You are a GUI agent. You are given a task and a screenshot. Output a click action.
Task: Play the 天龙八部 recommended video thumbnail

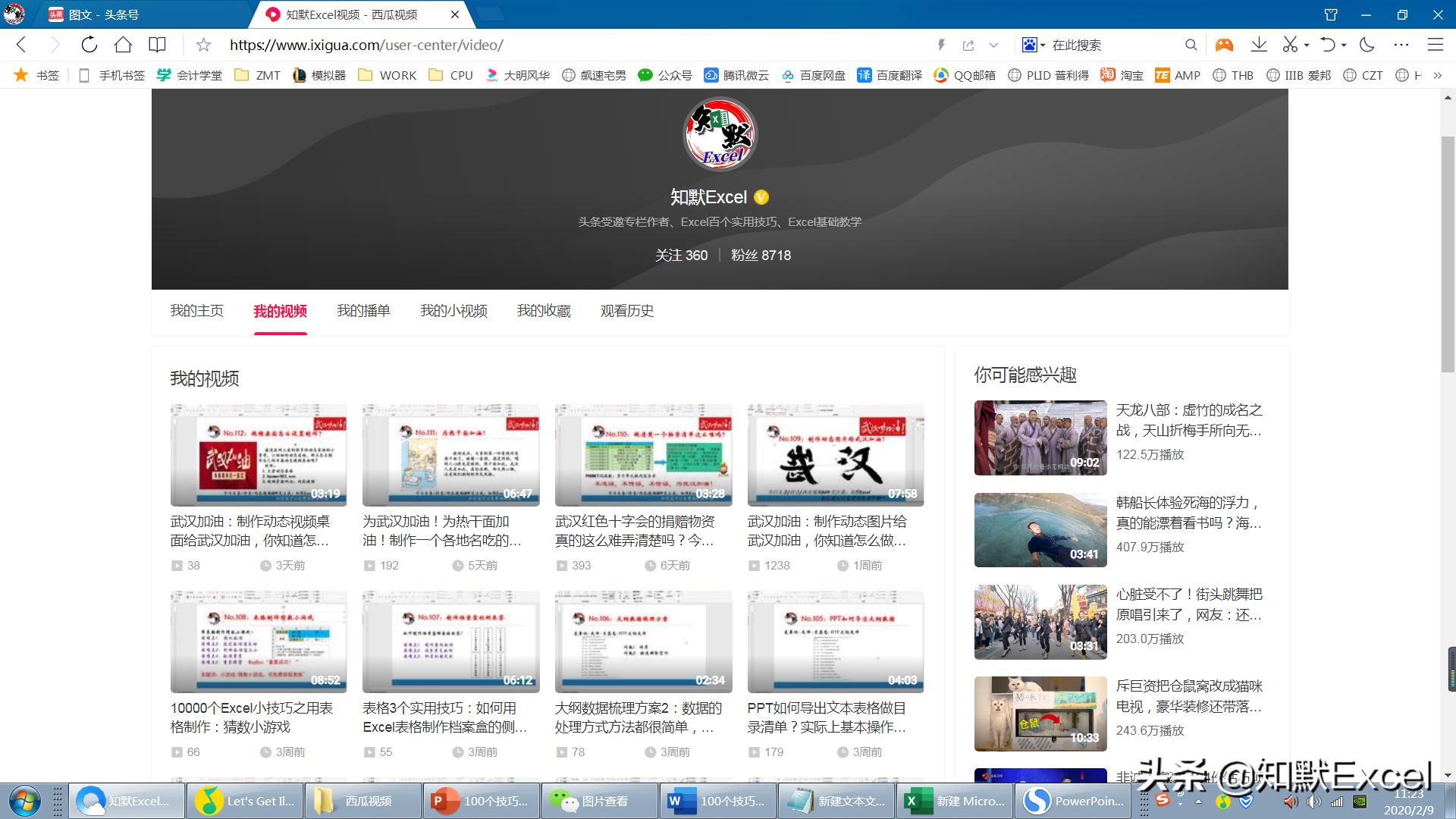pyautogui.click(x=1040, y=438)
